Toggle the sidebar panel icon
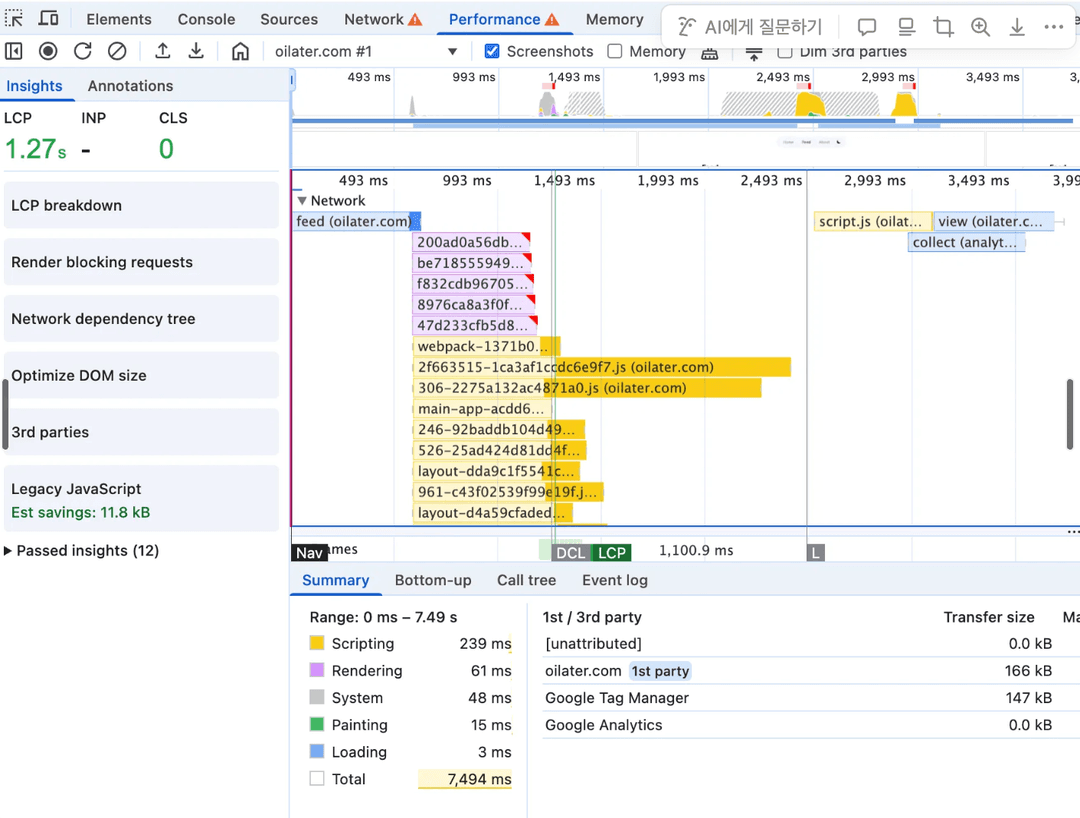 click(14, 51)
